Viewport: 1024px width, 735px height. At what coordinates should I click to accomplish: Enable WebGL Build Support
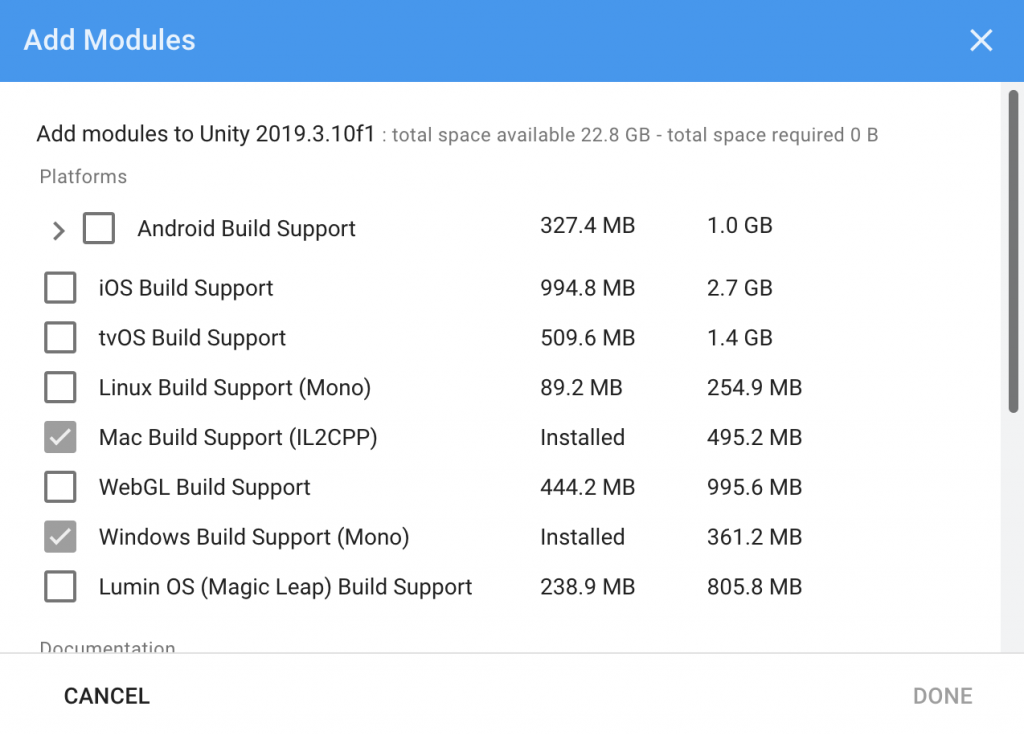click(60, 488)
